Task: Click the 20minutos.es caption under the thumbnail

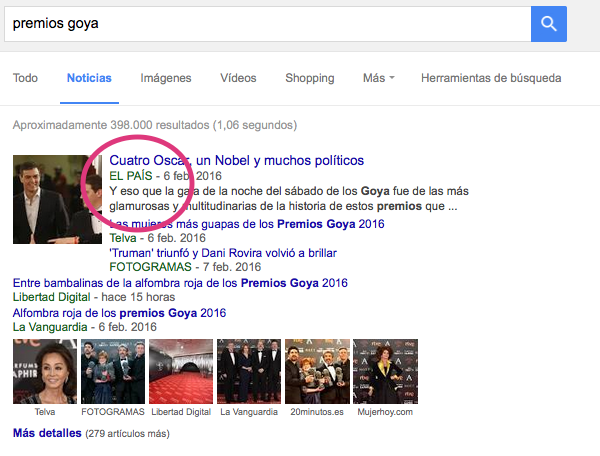Action: (x=317, y=412)
